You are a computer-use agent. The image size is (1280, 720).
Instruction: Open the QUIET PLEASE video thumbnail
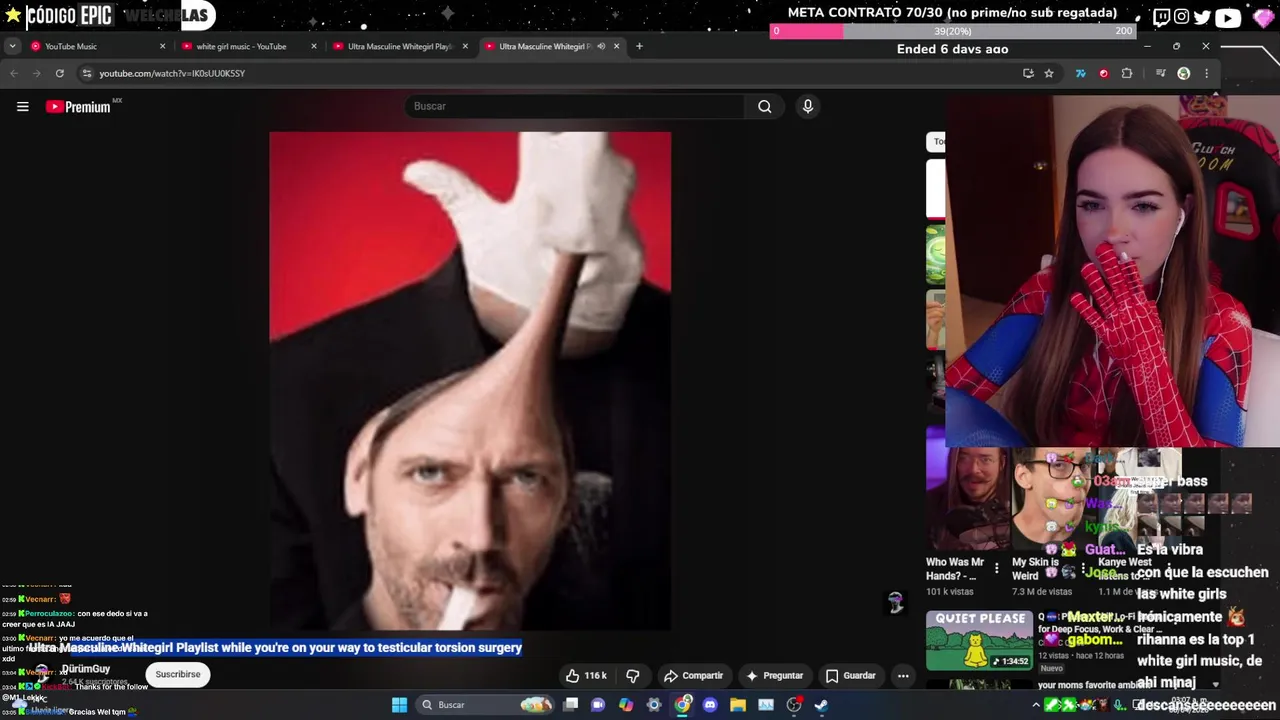tap(979, 640)
